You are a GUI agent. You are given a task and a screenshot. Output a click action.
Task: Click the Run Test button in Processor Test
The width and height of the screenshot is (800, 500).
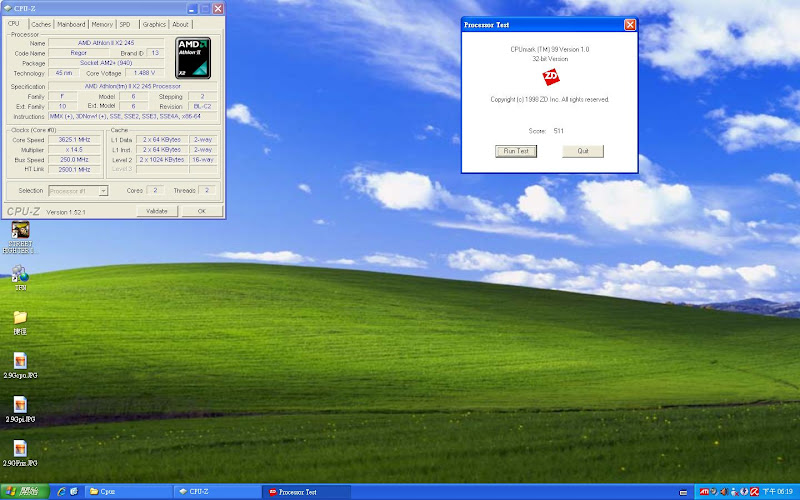coord(516,151)
